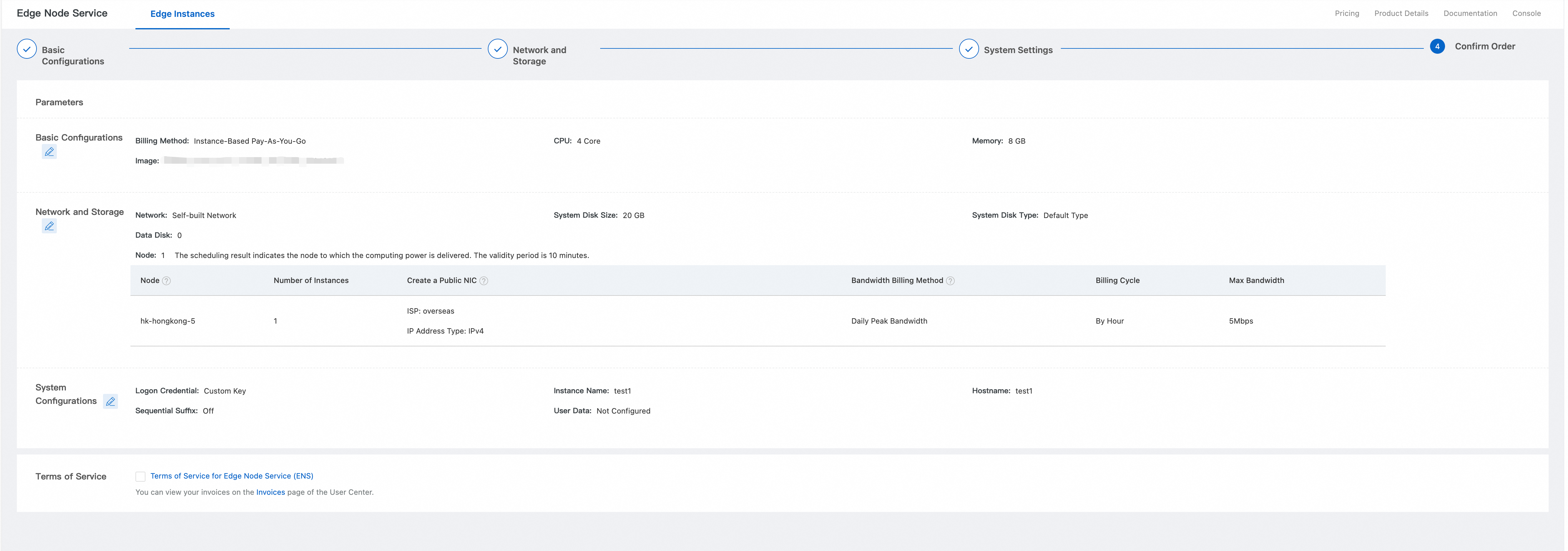
Task: Click the Confirm Order step number 4
Action: (1437, 46)
